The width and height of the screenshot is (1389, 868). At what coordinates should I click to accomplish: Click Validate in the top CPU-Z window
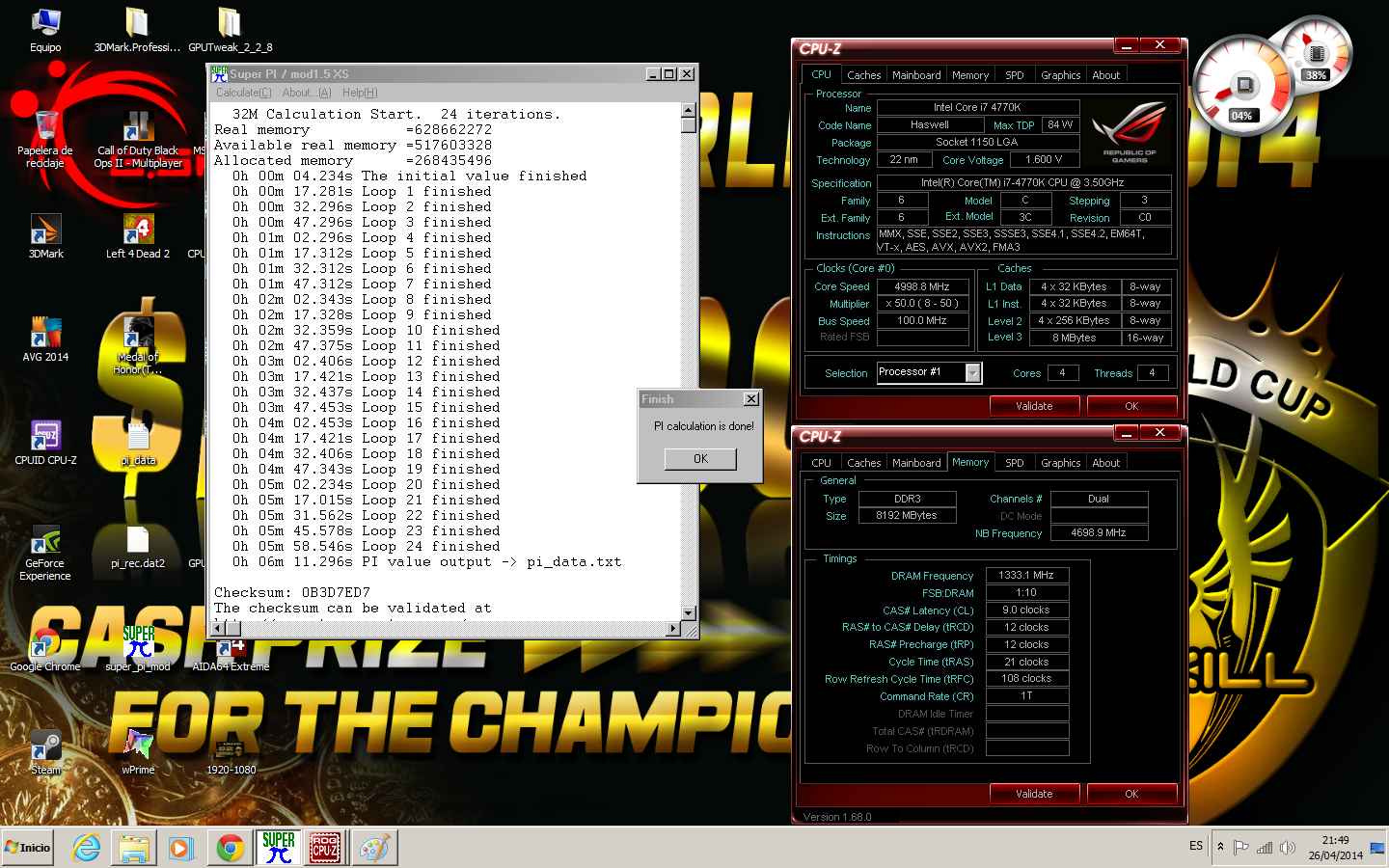click(x=1034, y=406)
